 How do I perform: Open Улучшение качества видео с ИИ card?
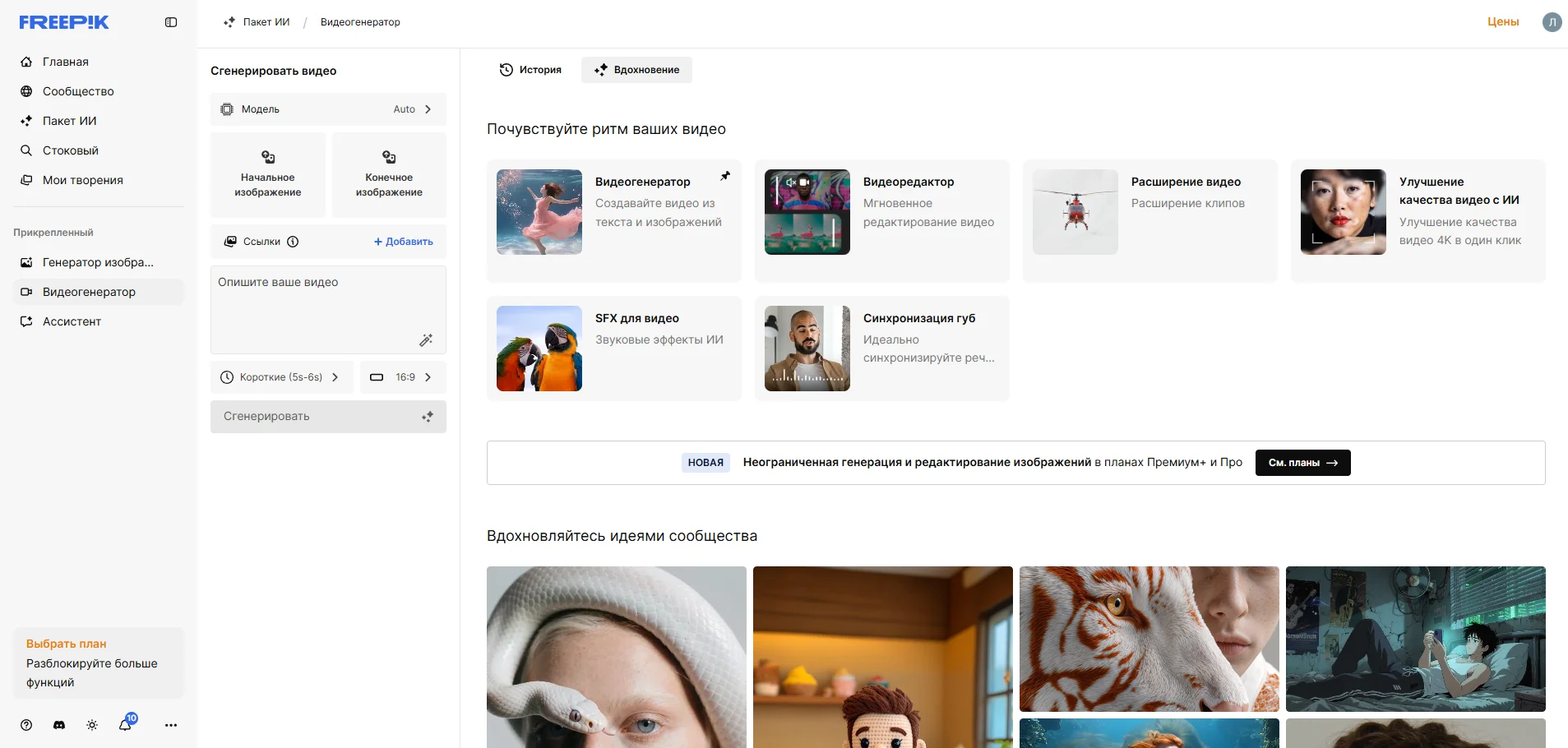(1418, 221)
